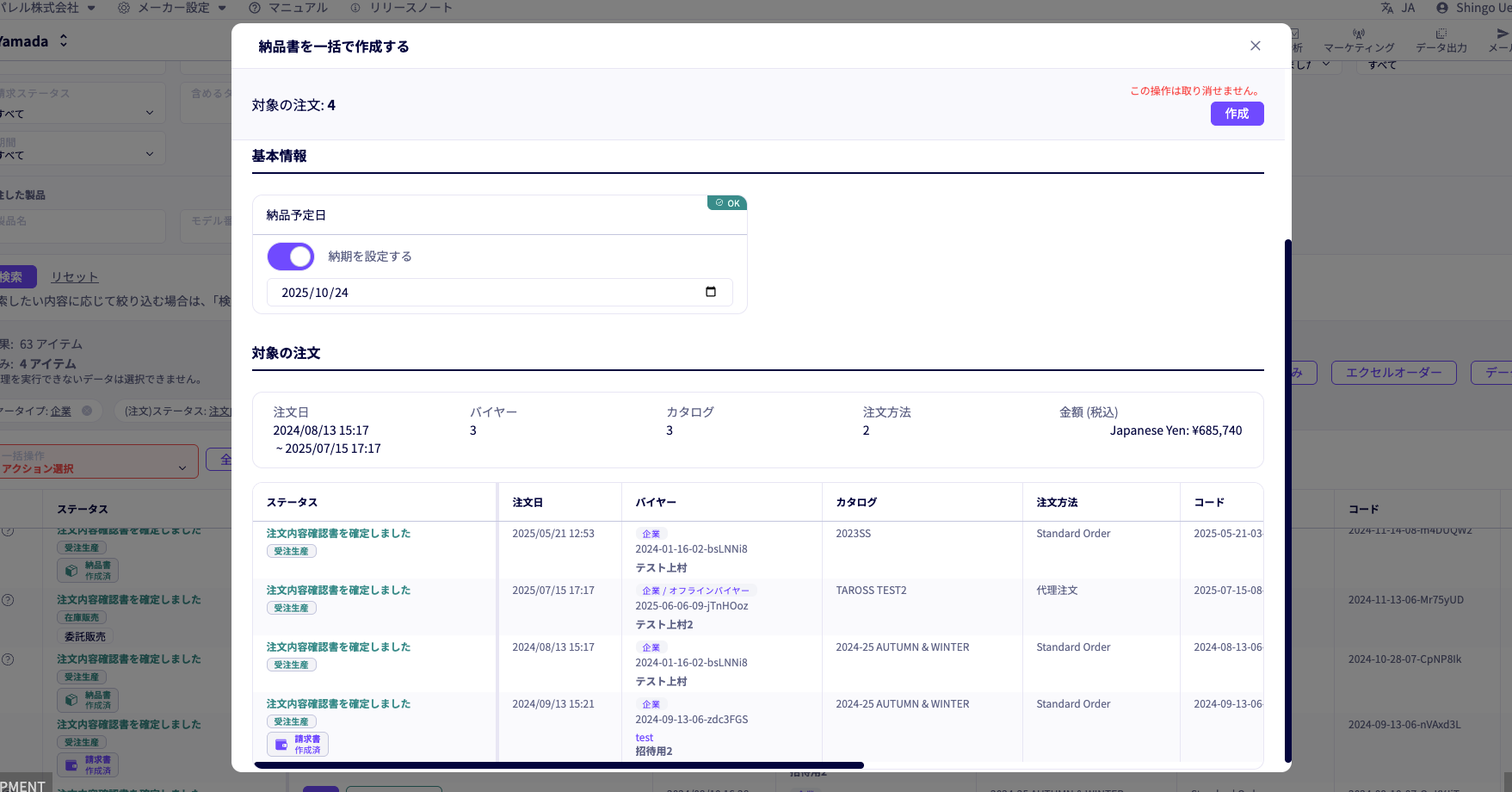Viewport: 1512px width, 792px height.
Task: Open the リリースノート menu item
Action: point(410,8)
